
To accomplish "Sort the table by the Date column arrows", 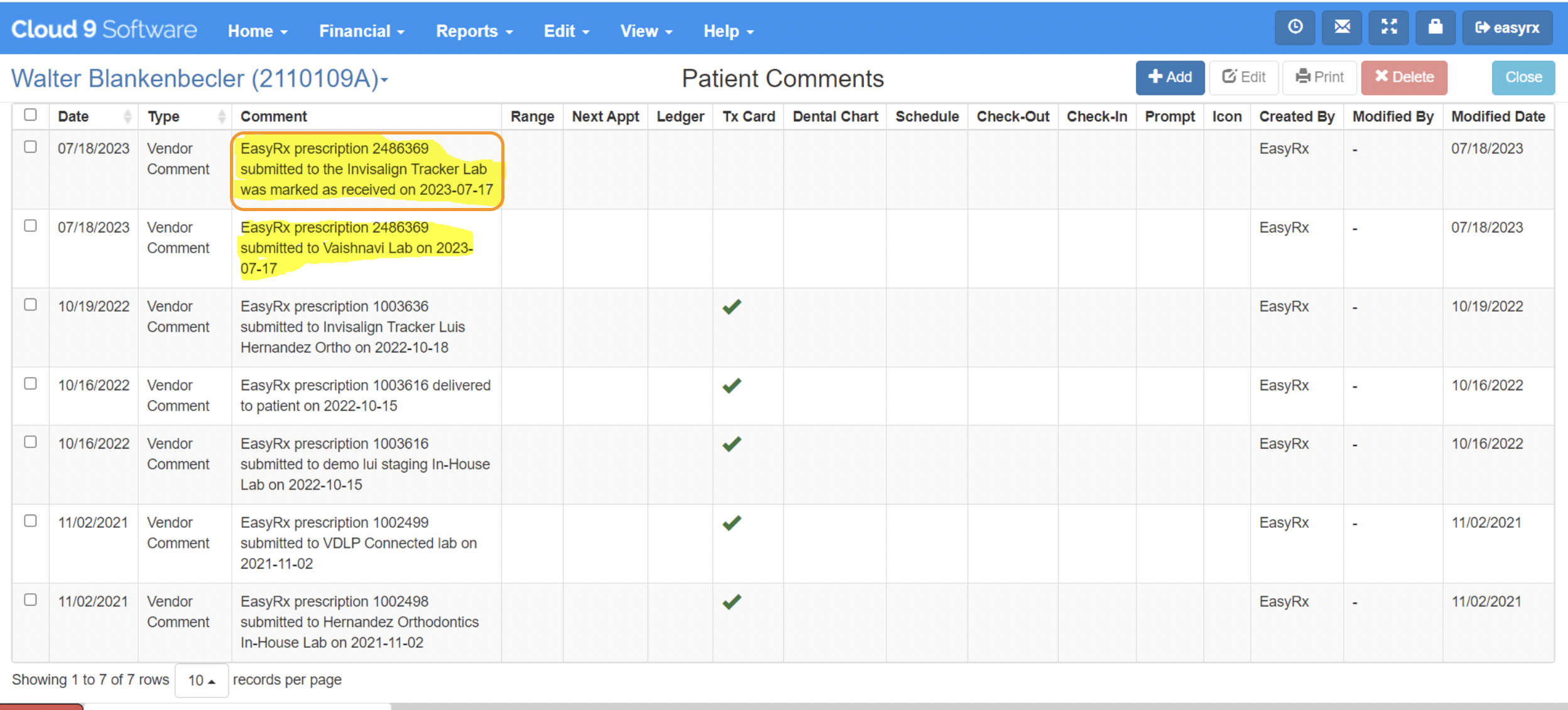I will (x=128, y=116).
